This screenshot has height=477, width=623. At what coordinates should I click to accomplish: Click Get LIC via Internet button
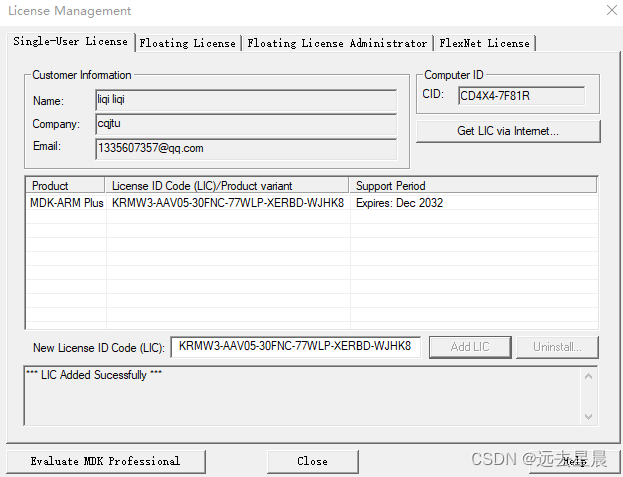point(508,131)
